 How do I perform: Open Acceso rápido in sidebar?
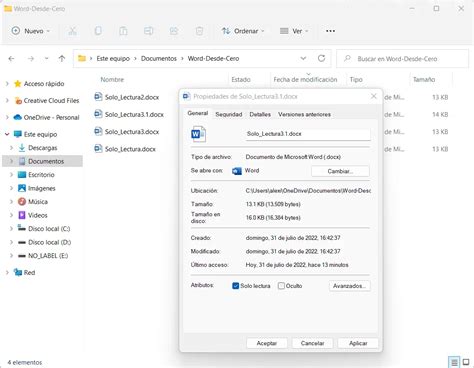(x=44, y=84)
